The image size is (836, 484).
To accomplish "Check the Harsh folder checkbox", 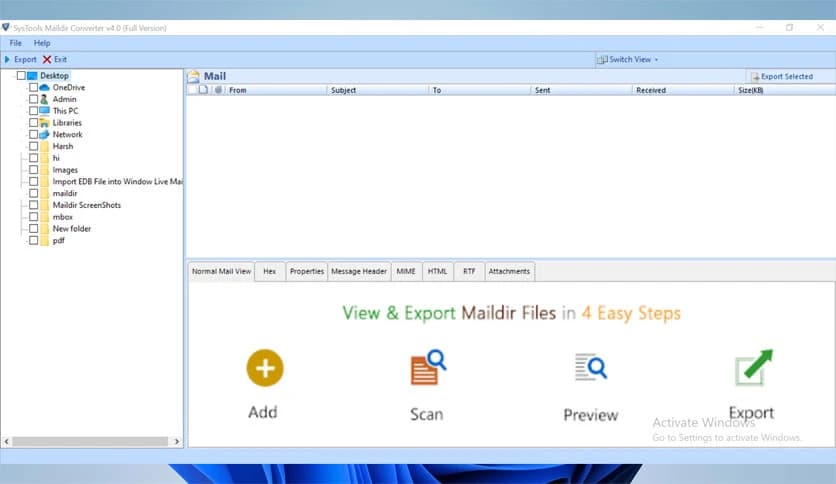I will tap(33, 146).
